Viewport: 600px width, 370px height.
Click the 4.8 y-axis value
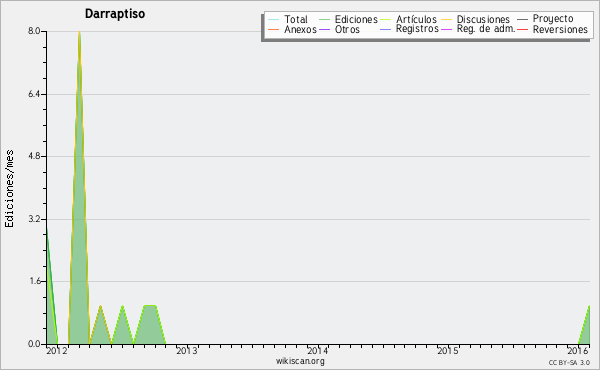pos(34,156)
